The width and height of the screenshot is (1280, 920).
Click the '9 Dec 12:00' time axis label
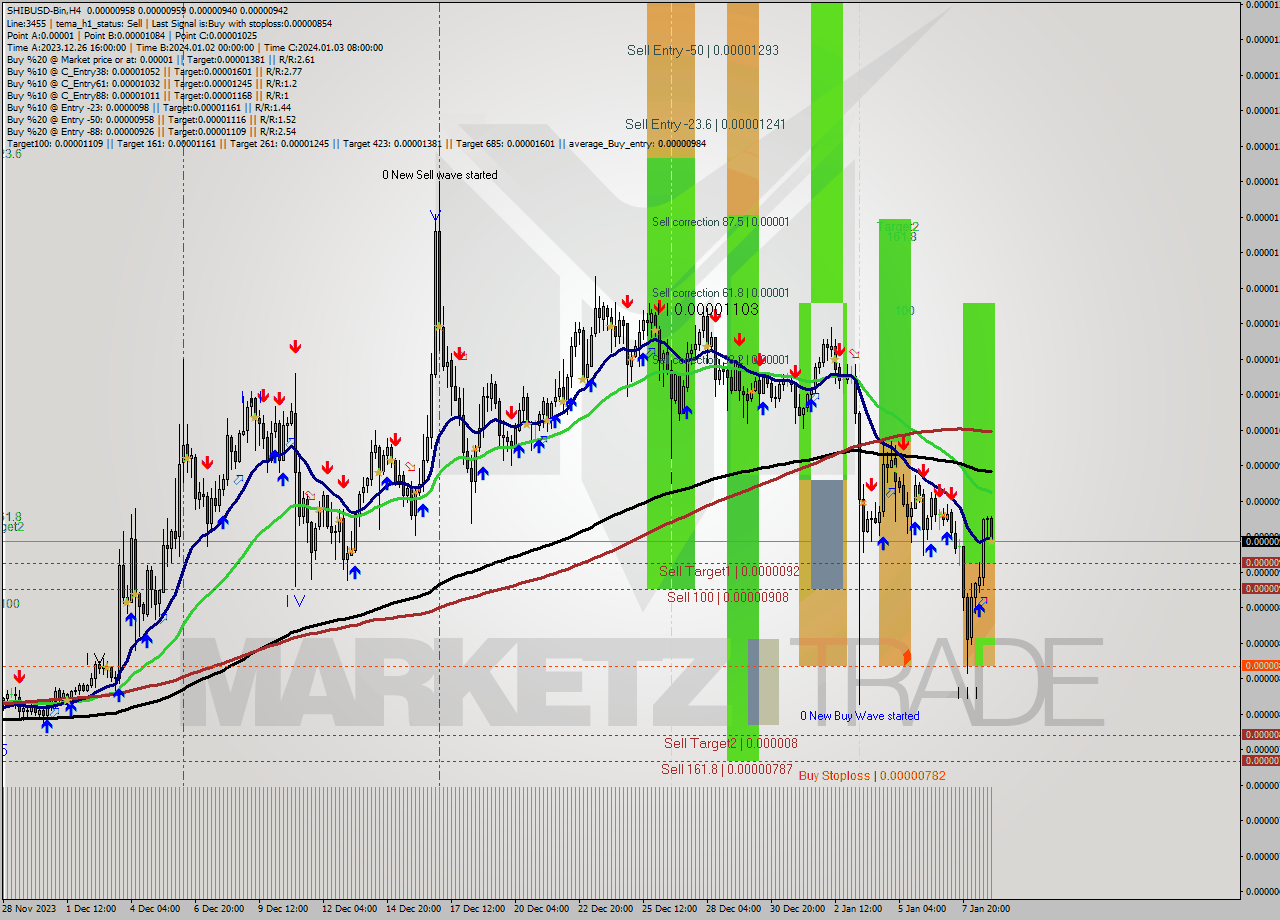282,909
